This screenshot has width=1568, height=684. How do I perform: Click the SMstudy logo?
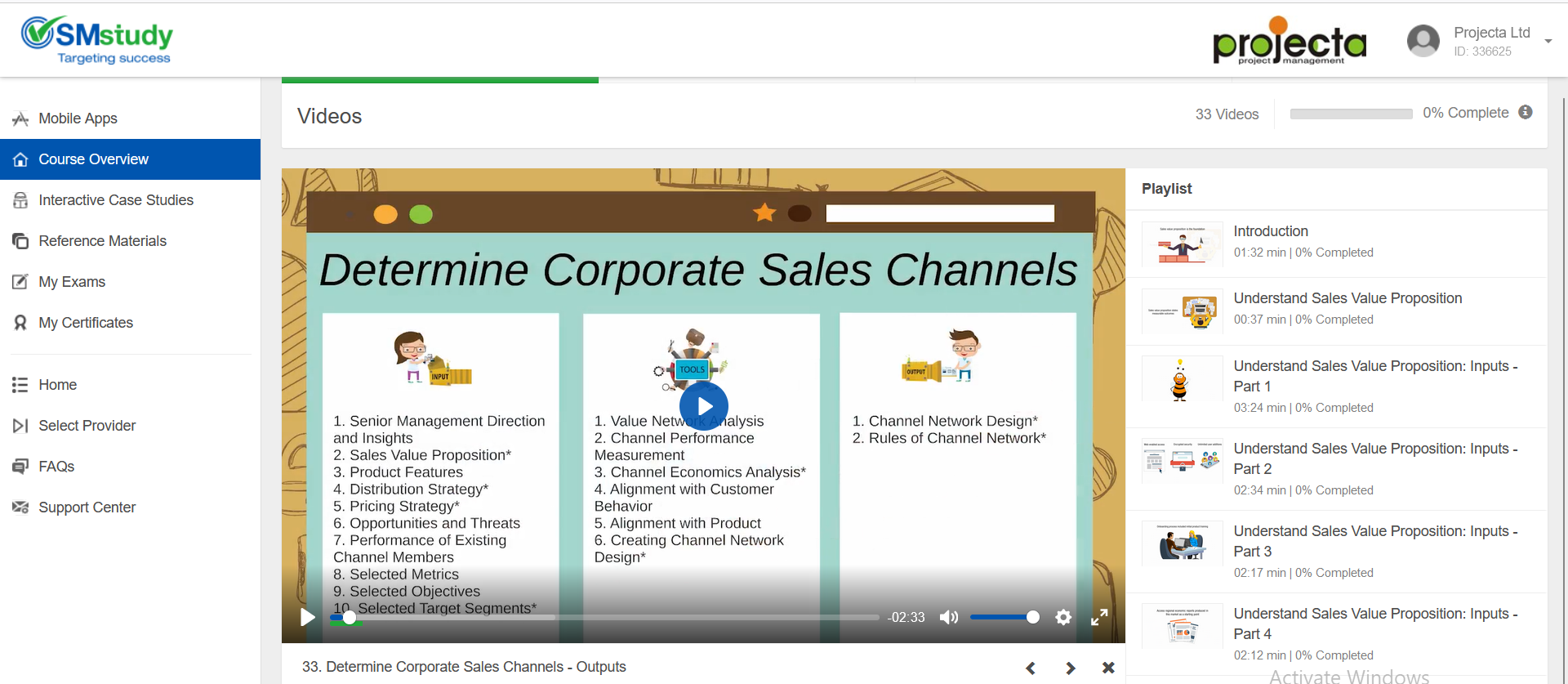97,39
